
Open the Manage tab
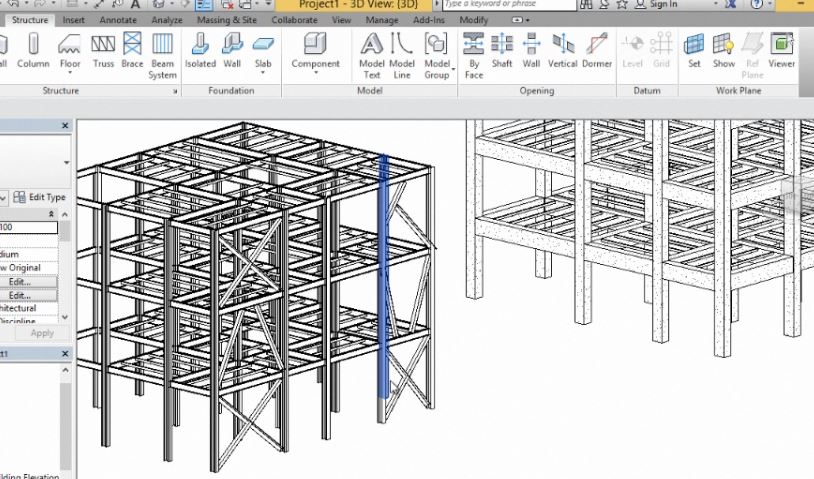point(382,20)
